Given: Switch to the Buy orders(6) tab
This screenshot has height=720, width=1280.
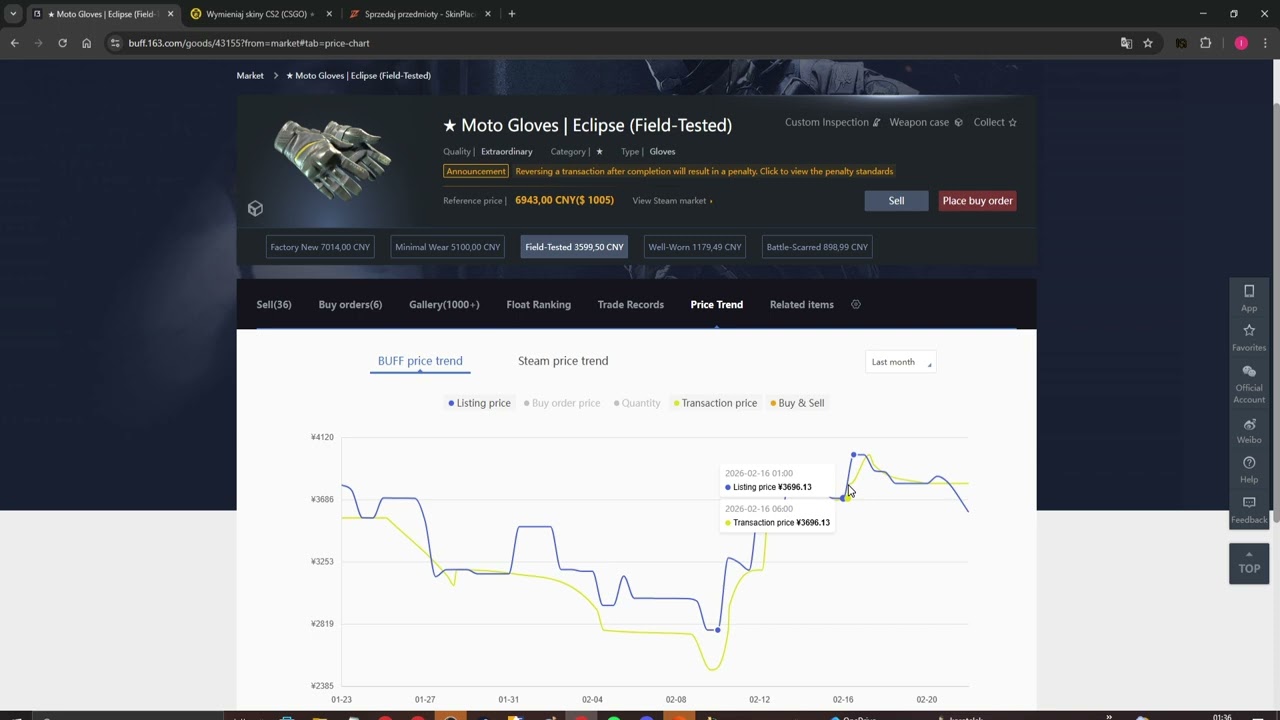Looking at the screenshot, I should coord(350,304).
